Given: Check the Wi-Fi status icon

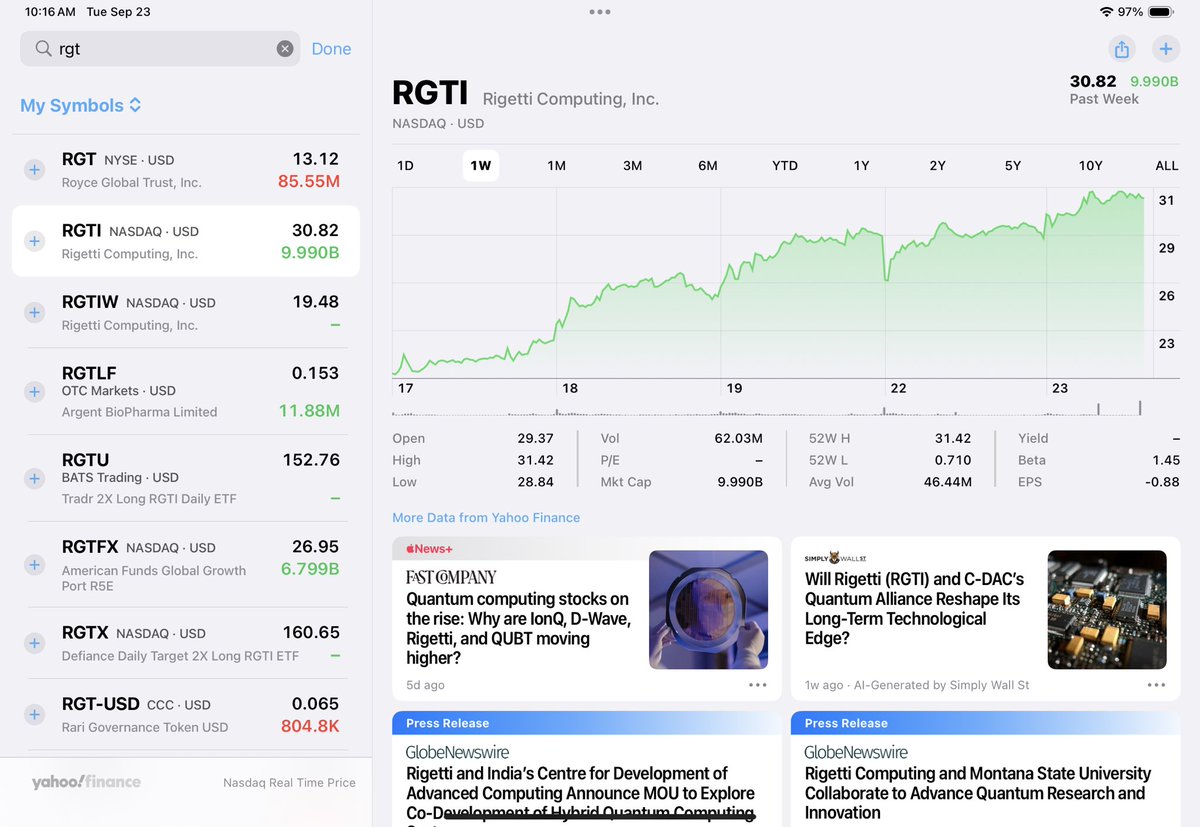Looking at the screenshot, I should [x=1106, y=12].
